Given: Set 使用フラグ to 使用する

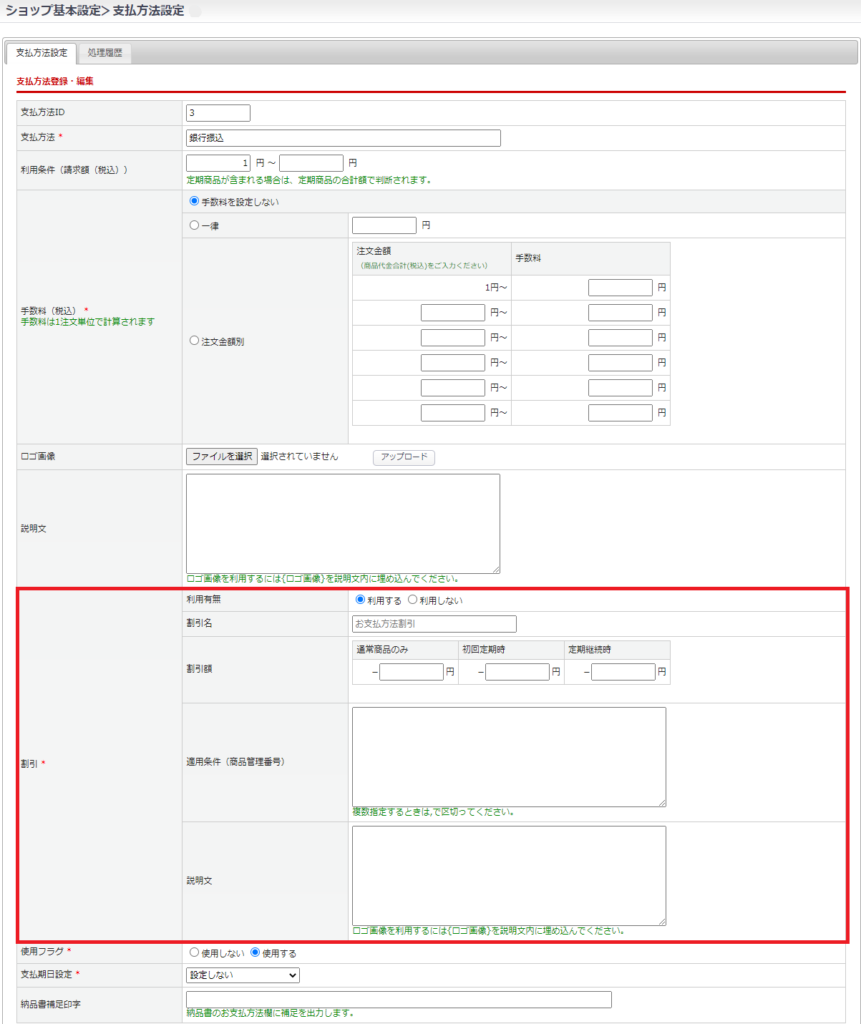Looking at the screenshot, I should [x=255, y=953].
